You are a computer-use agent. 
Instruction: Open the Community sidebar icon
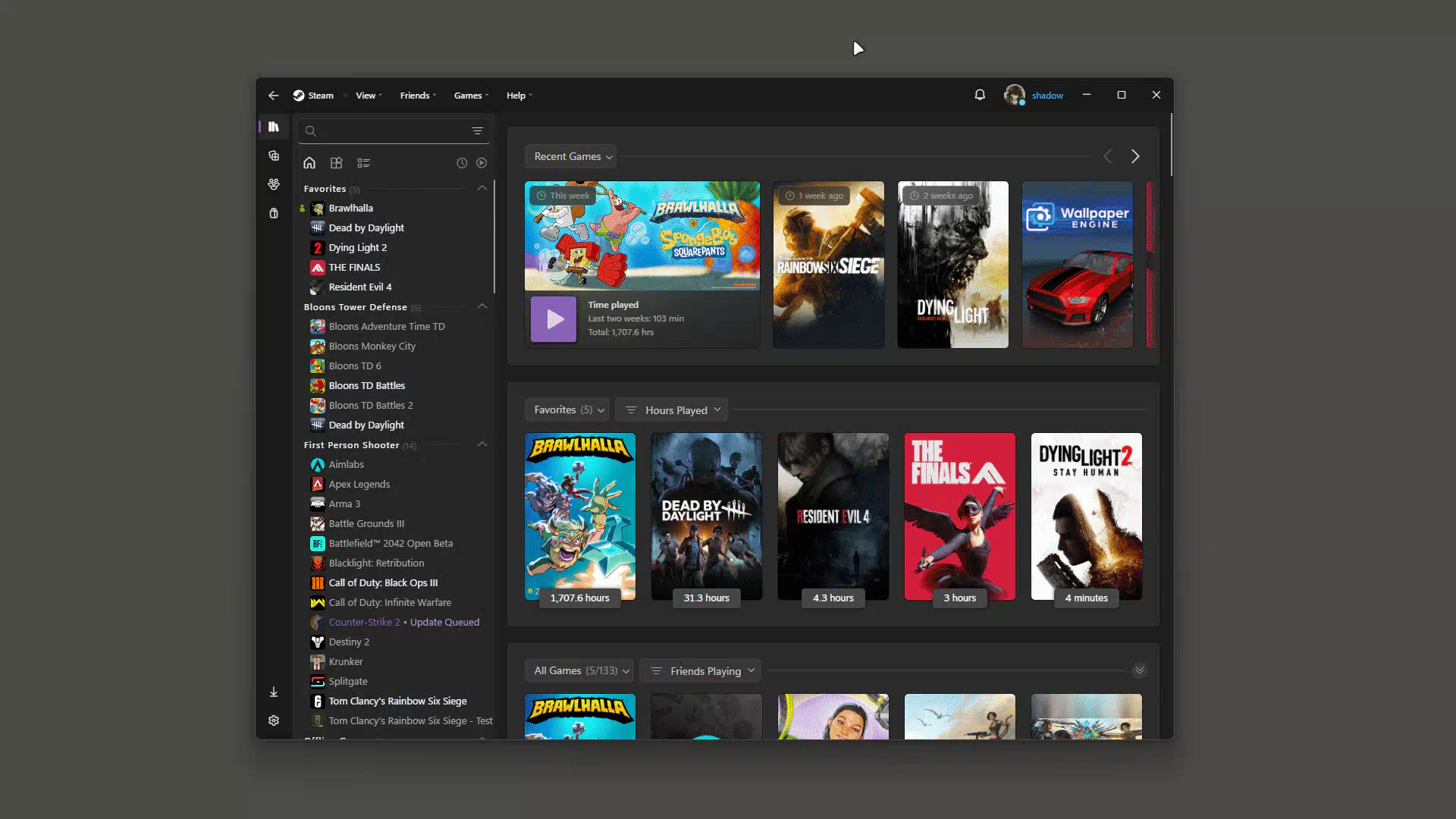[274, 184]
